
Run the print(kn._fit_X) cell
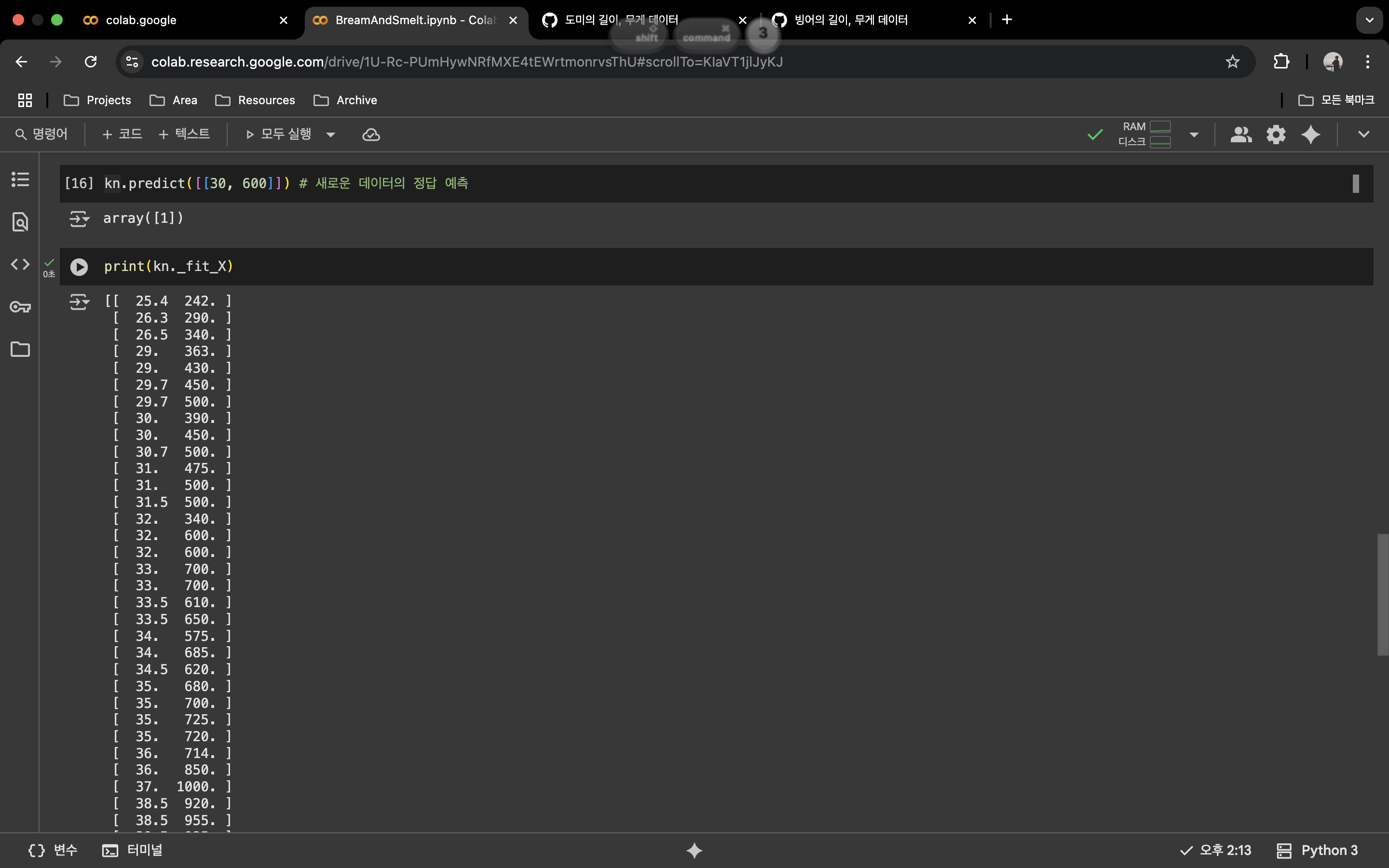point(79,267)
